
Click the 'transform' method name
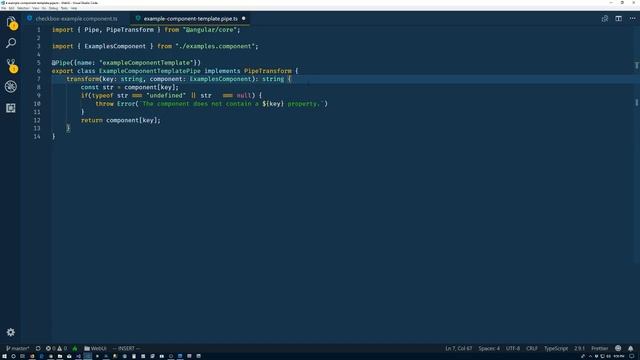[x=83, y=79]
